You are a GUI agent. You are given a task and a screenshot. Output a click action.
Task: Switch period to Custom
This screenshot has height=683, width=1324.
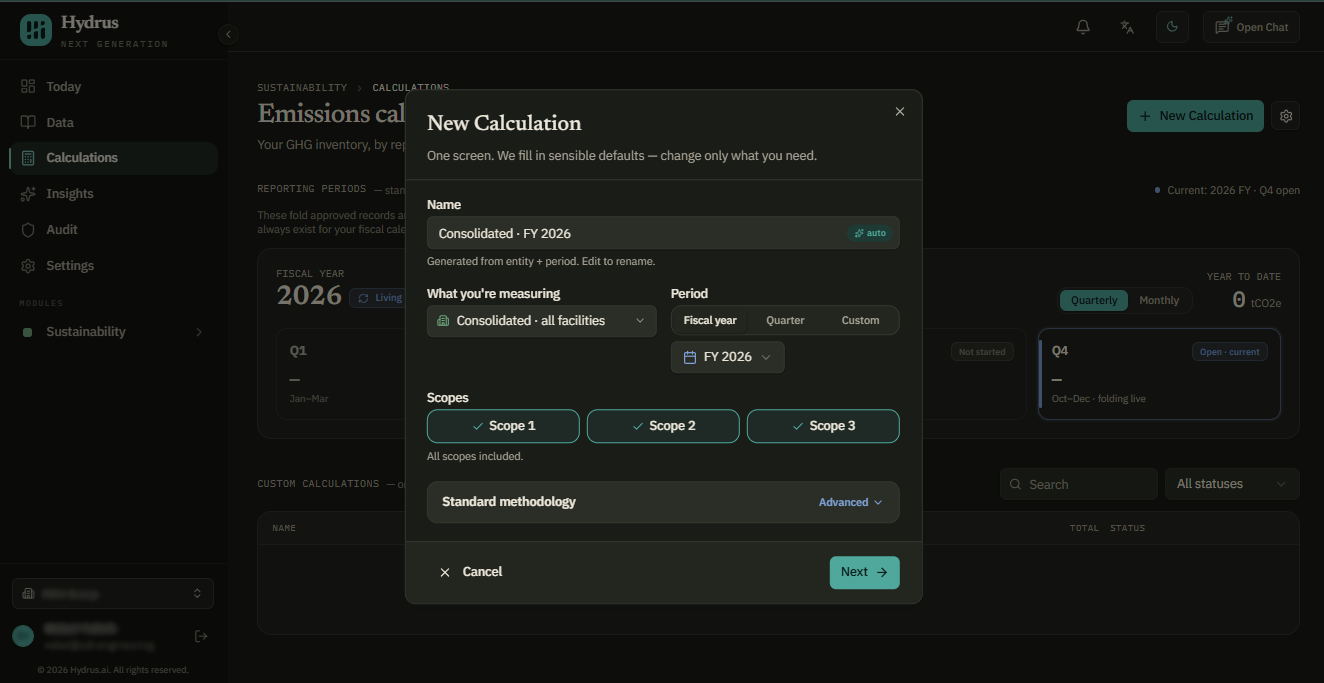coord(860,321)
